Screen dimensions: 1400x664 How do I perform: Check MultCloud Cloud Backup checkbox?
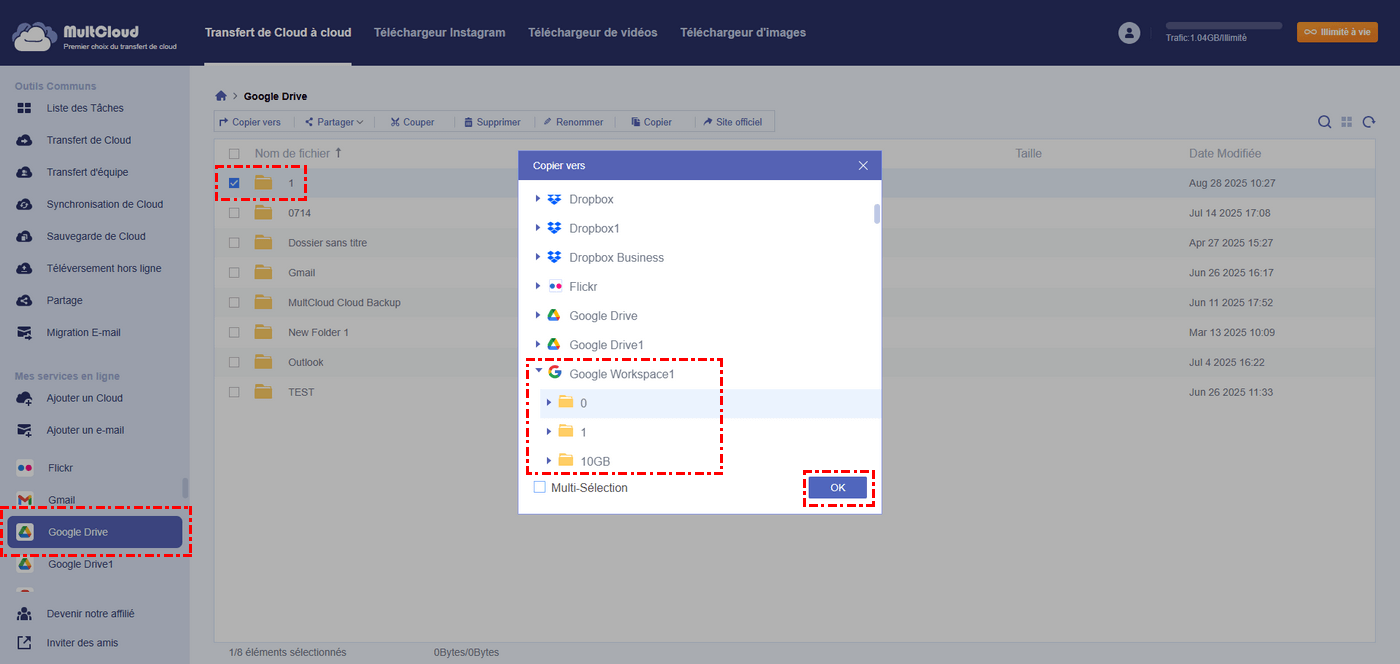(x=234, y=302)
